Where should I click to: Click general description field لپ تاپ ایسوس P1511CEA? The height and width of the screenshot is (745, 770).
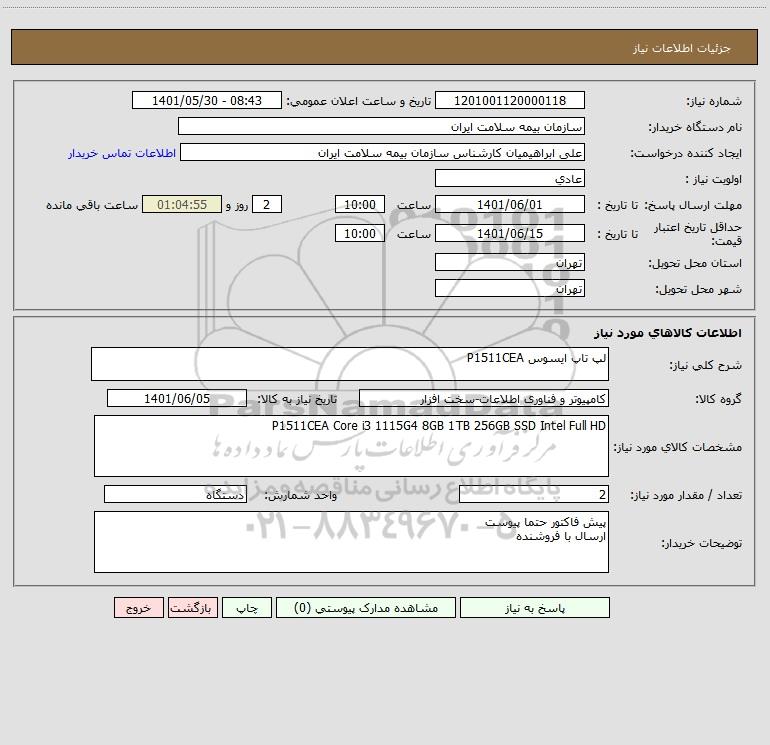(350, 364)
